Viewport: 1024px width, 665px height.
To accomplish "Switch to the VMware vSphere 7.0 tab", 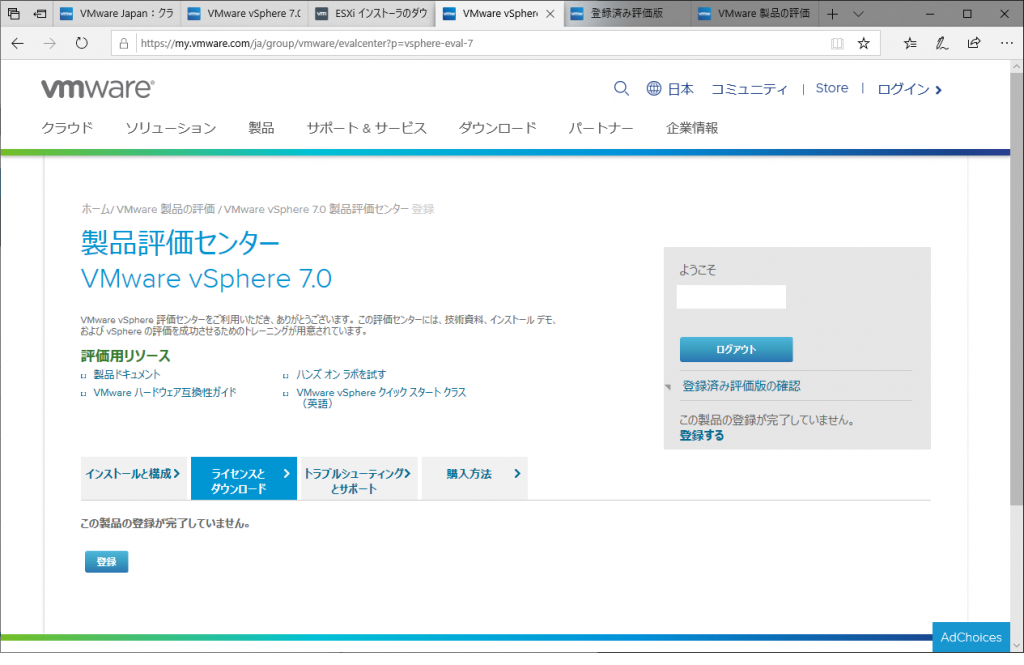I will tap(244, 14).
